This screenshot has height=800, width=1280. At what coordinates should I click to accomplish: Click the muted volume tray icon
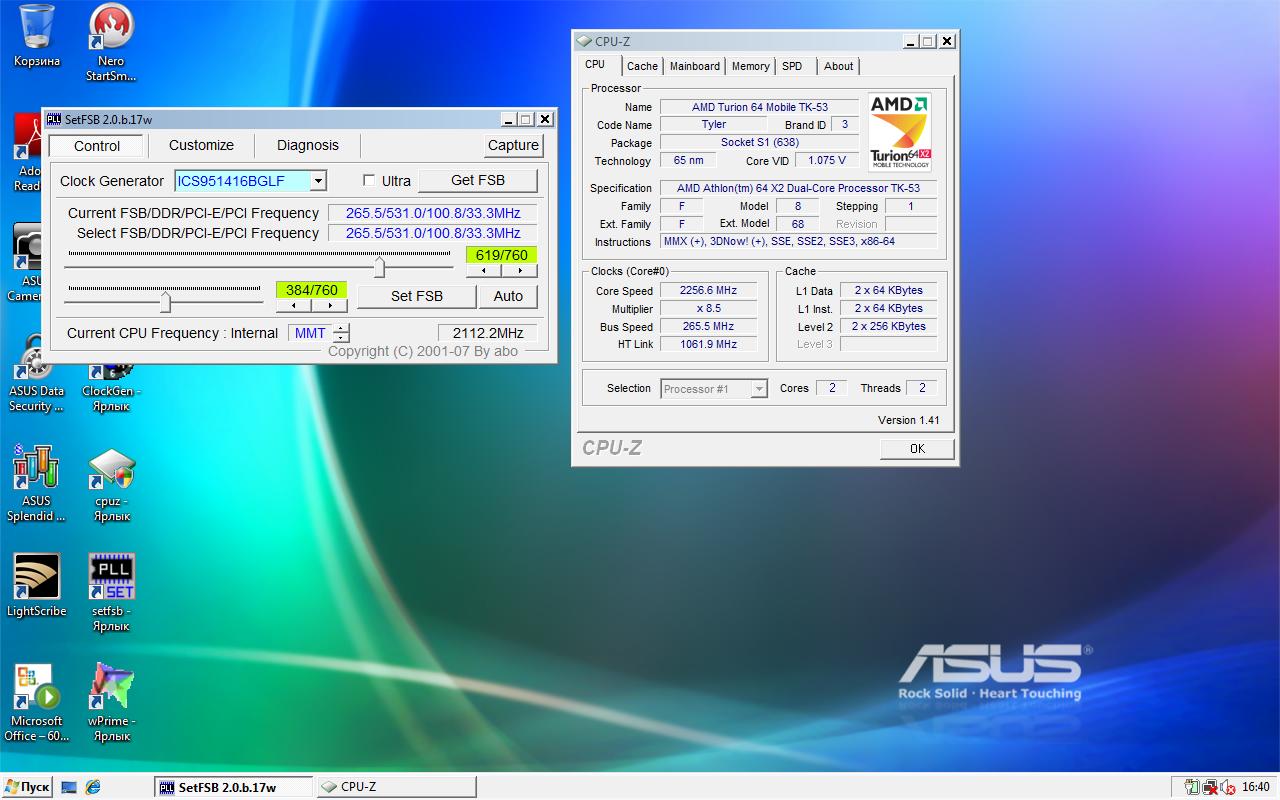pyautogui.click(x=1227, y=787)
